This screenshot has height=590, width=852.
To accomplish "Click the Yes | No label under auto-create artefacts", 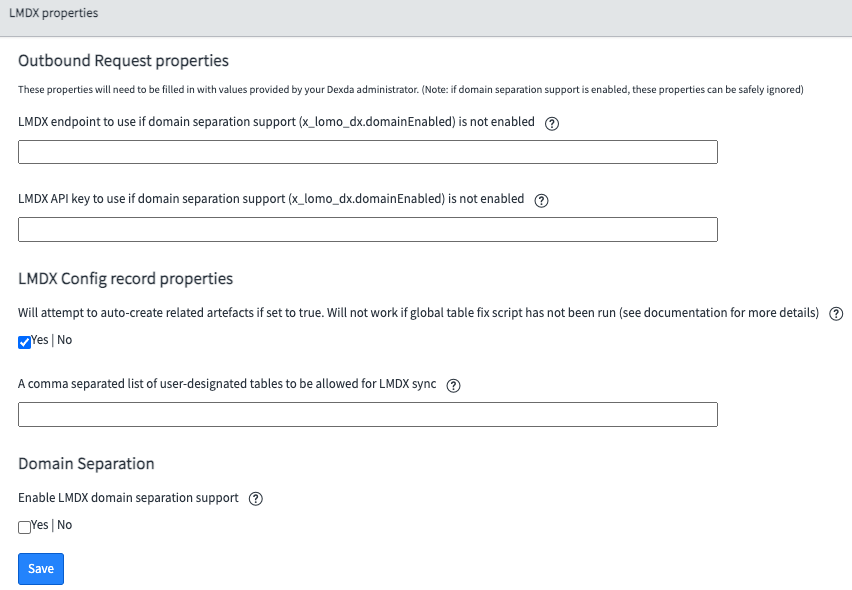I will (52, 340).
